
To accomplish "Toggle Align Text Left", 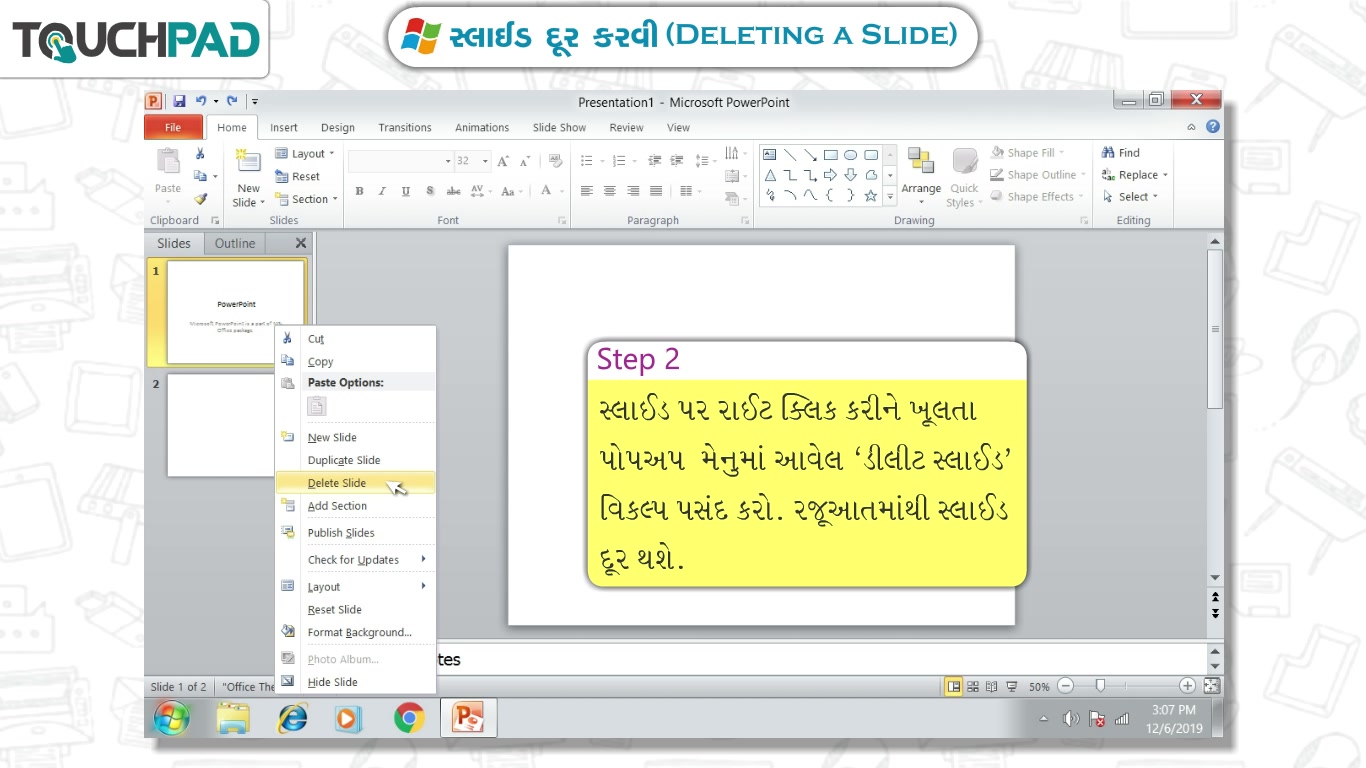I will pos(587,191).
